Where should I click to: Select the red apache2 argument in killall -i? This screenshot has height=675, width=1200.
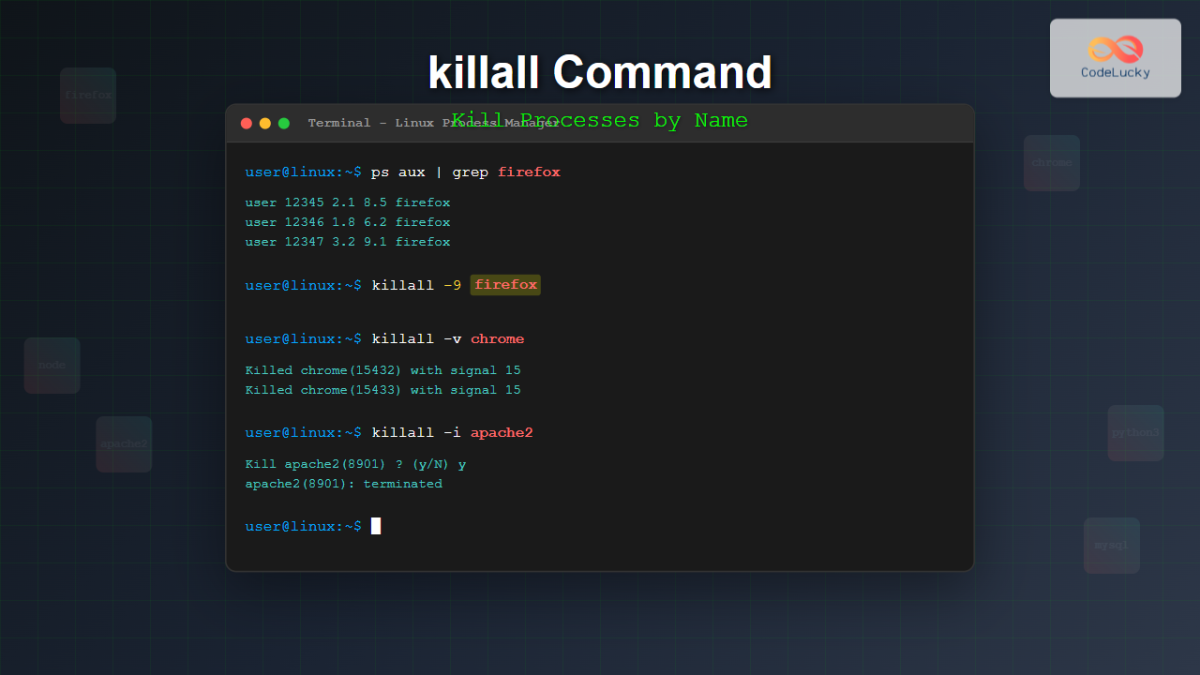coord(501,432)
